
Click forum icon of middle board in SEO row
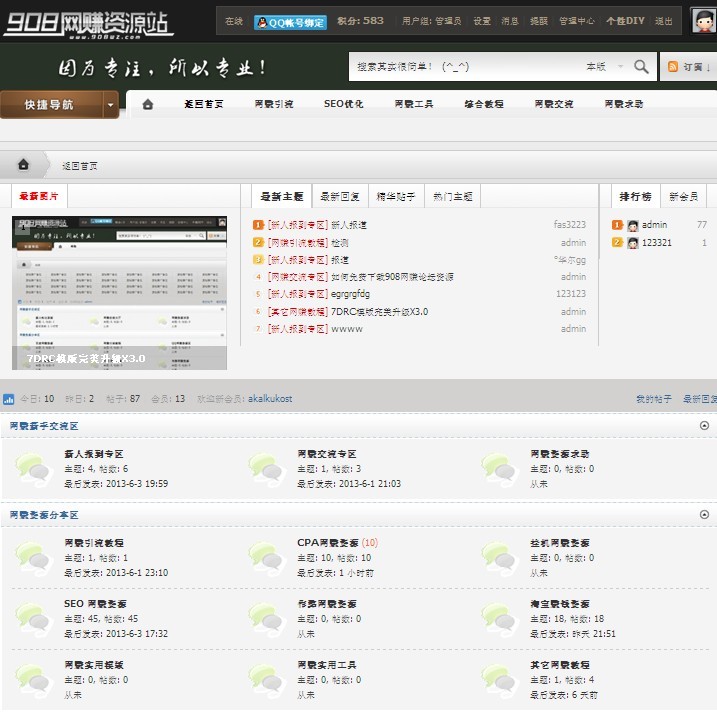(266, 619)
